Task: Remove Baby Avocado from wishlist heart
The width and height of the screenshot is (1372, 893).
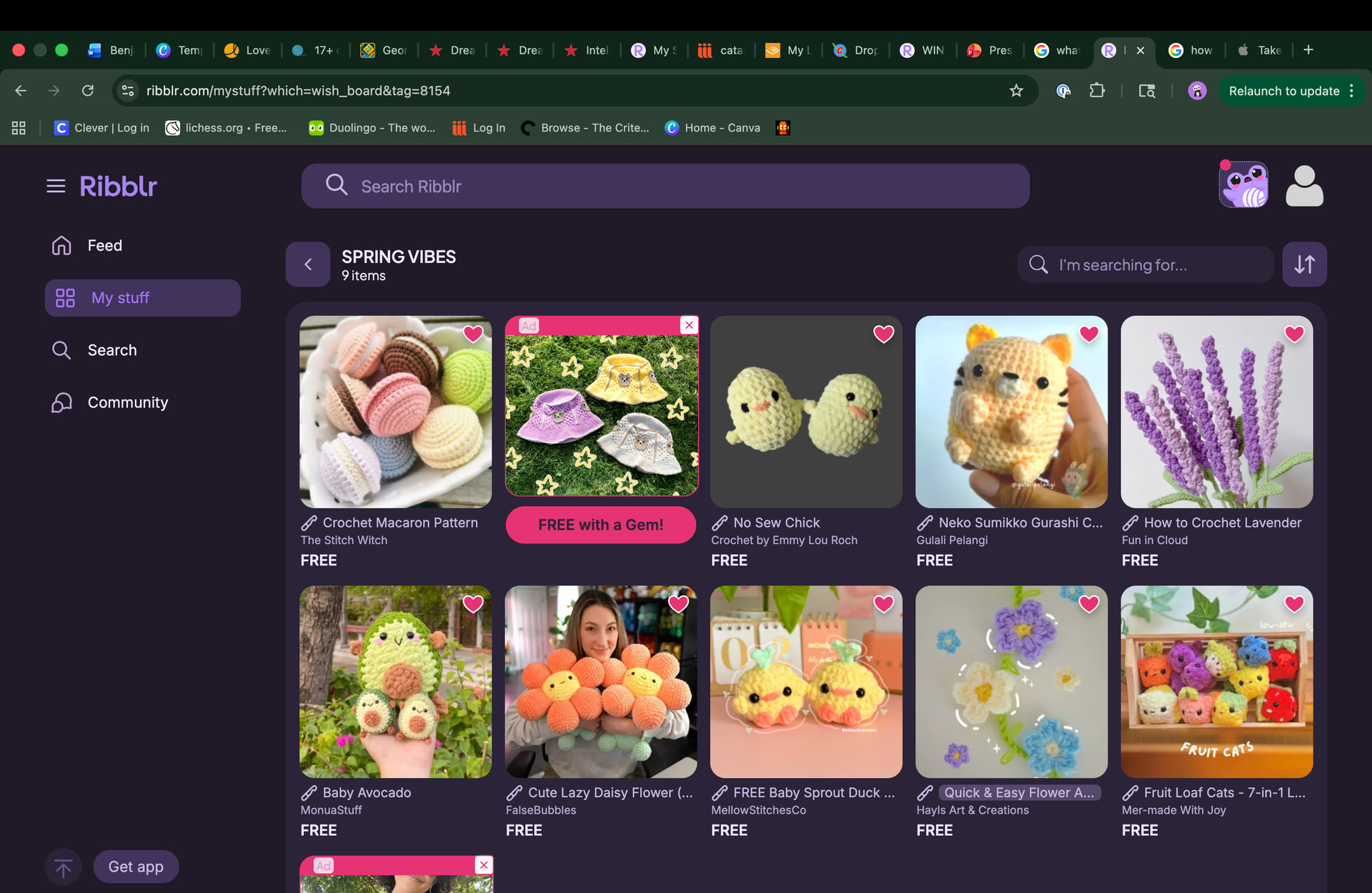Action: 473,604
